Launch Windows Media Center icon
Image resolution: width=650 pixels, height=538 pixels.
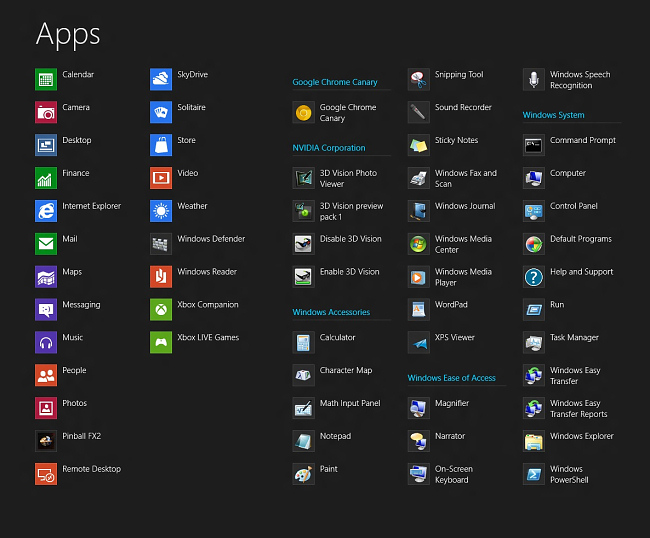[419, 244]
